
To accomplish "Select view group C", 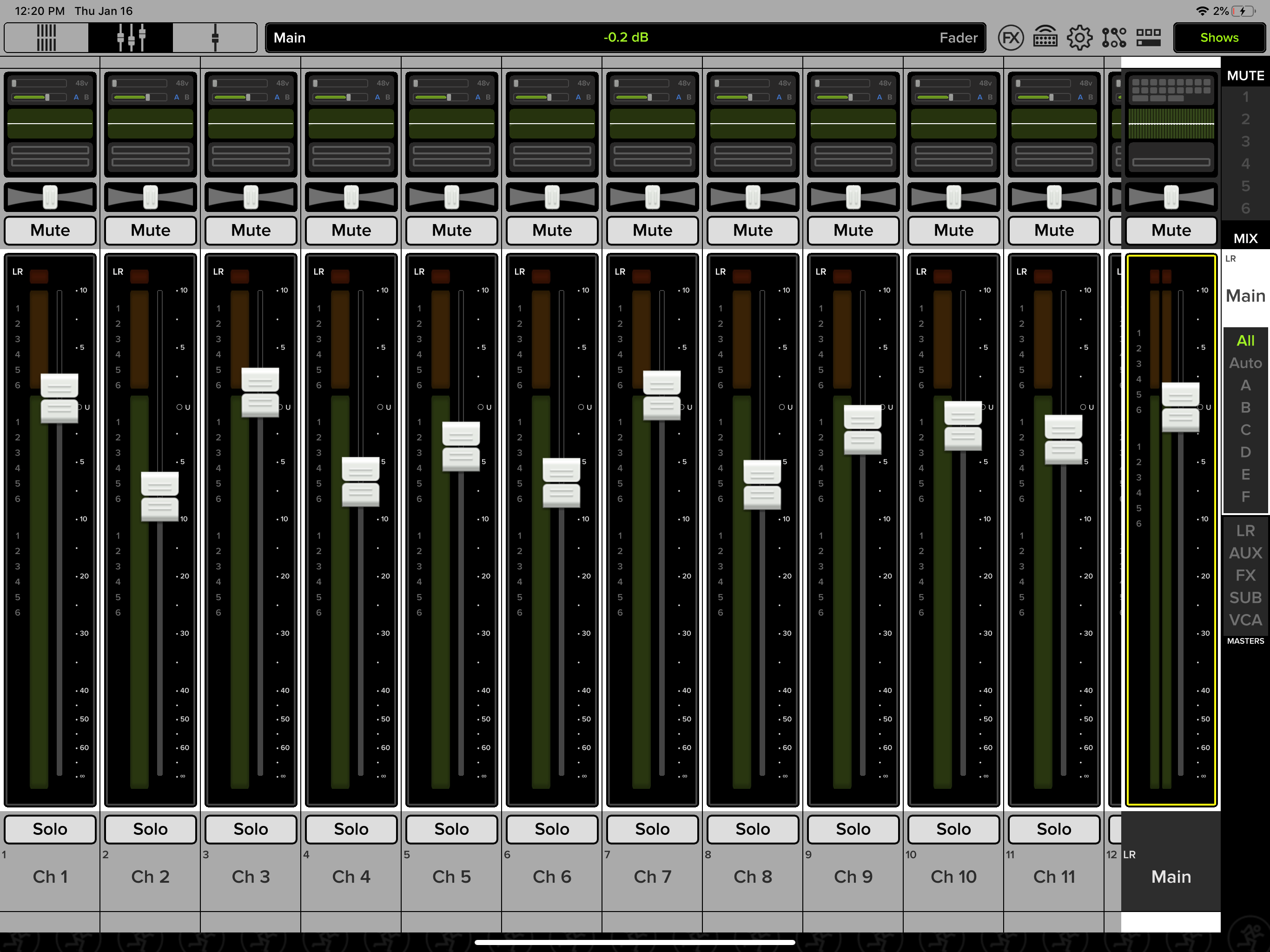I will [x=1245, y=430].
